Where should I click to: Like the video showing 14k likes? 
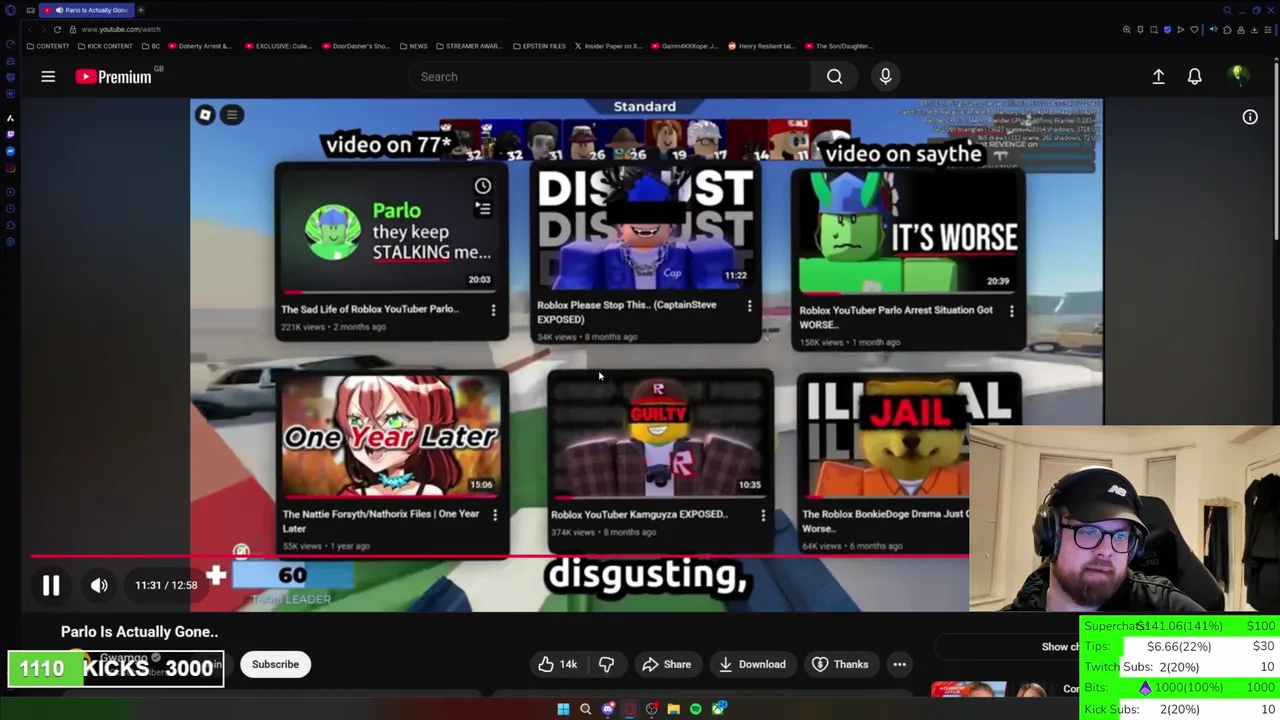point(558,664)
